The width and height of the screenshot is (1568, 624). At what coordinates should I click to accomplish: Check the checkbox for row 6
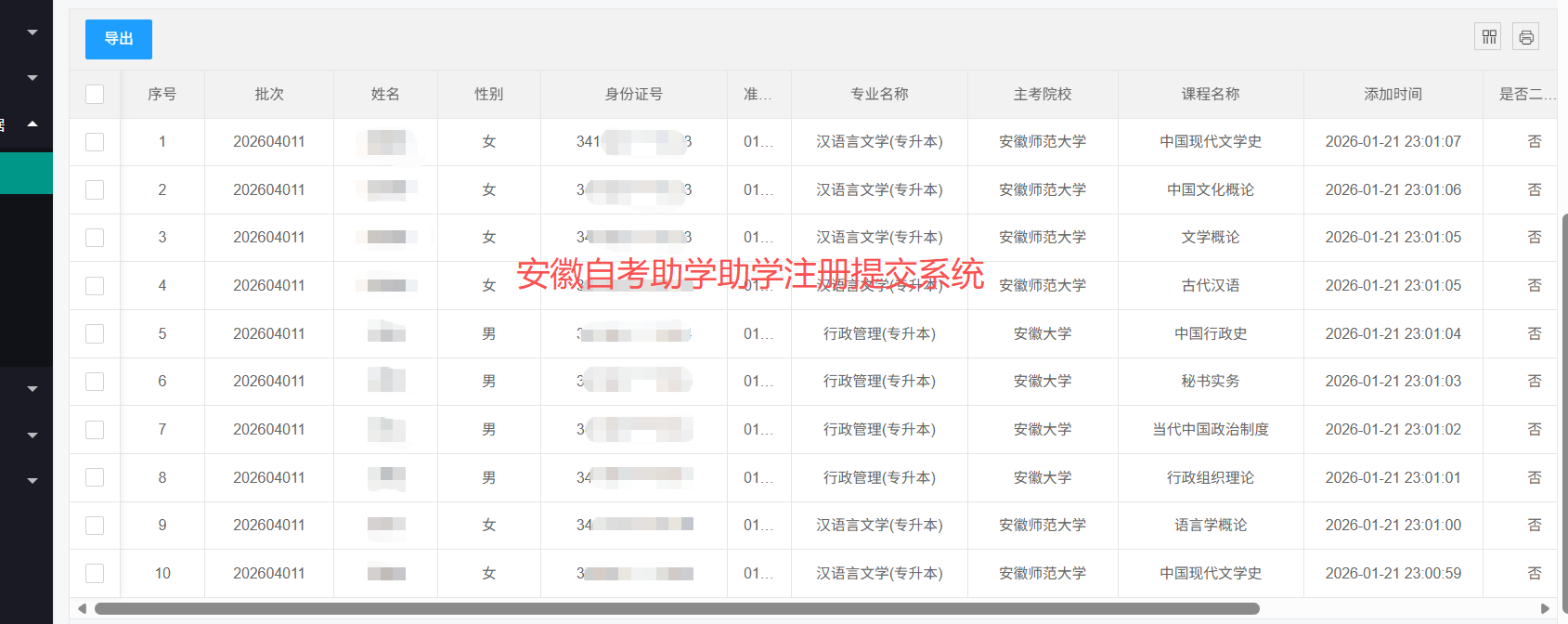point(95,382)
